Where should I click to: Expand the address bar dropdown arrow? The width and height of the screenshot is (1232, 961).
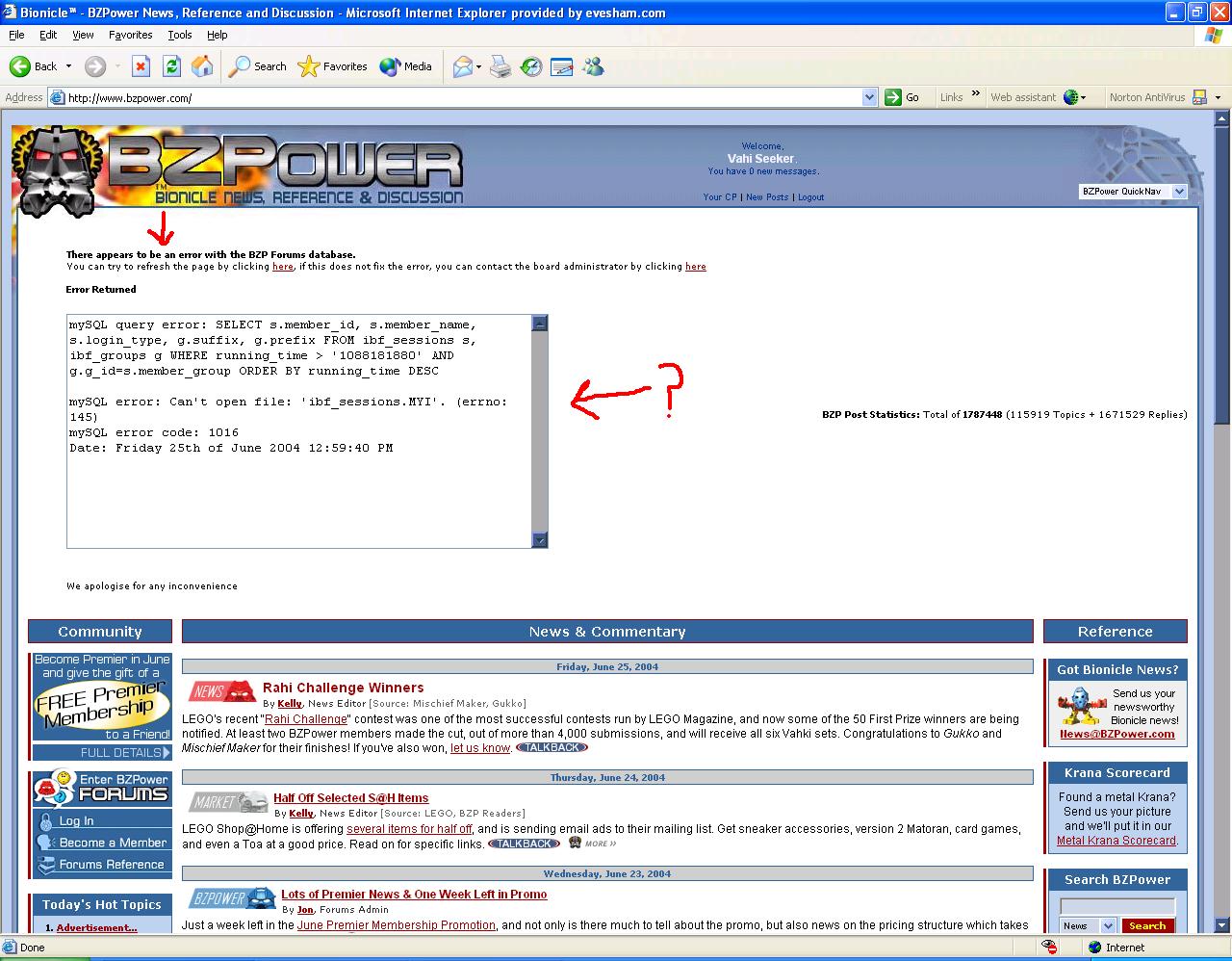click(870, 97)
